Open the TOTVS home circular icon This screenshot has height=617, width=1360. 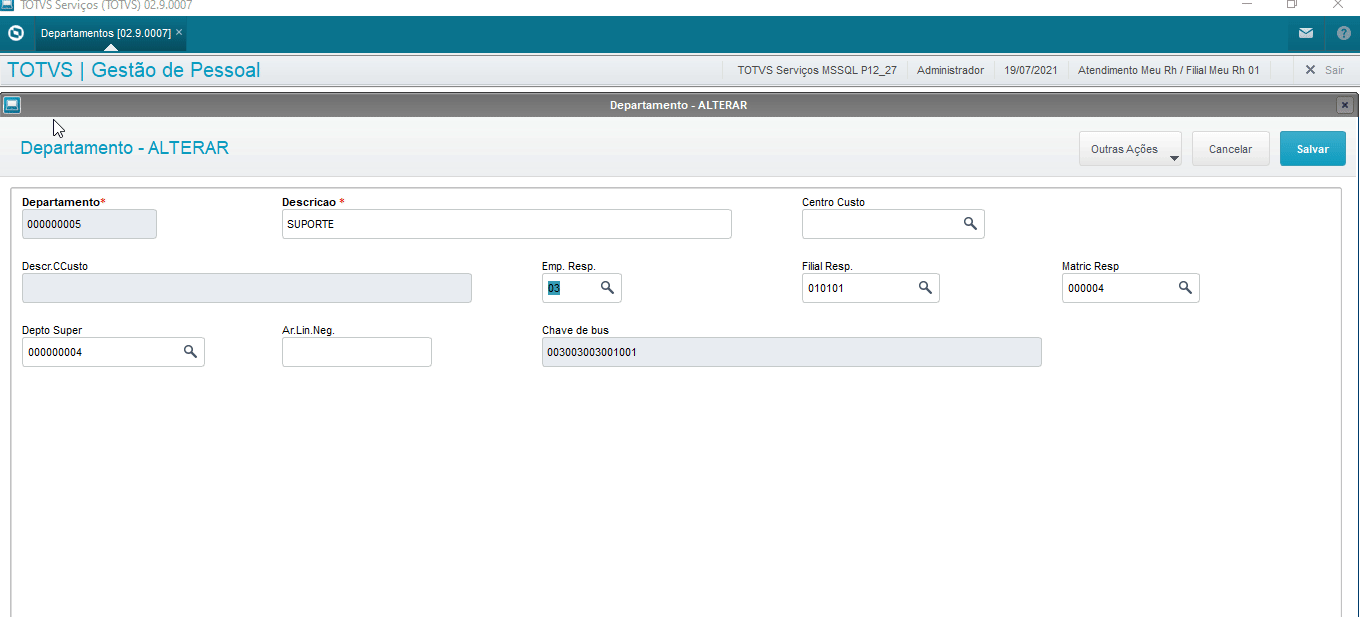pyautogui.click(x=15, y=33)
